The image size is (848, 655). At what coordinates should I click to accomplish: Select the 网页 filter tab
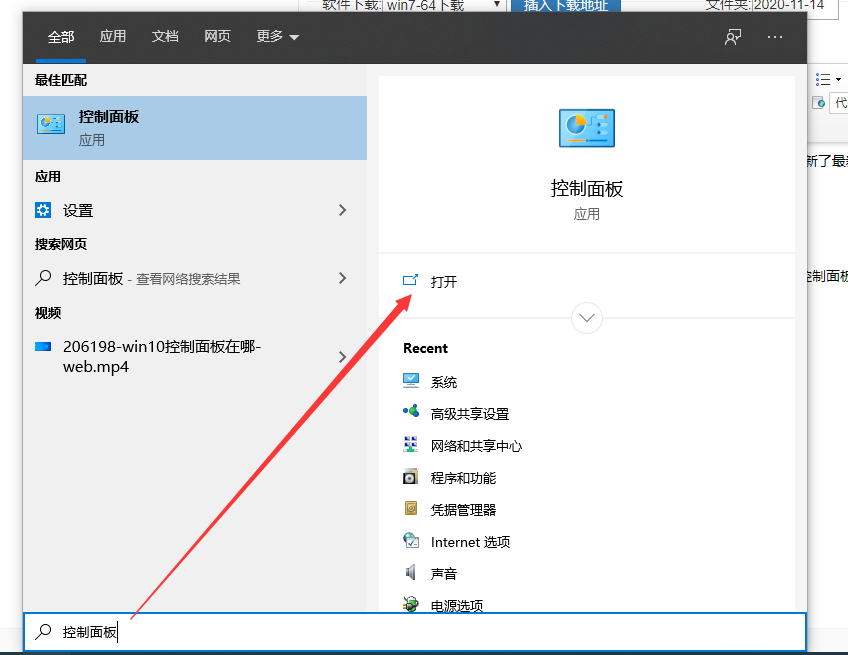point(217,37)
